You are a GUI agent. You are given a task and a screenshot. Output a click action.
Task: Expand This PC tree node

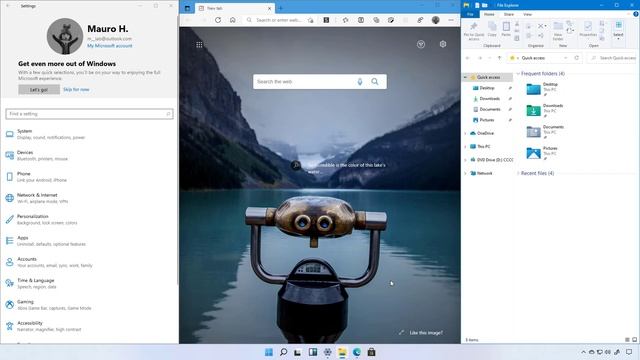click(465, 147)
